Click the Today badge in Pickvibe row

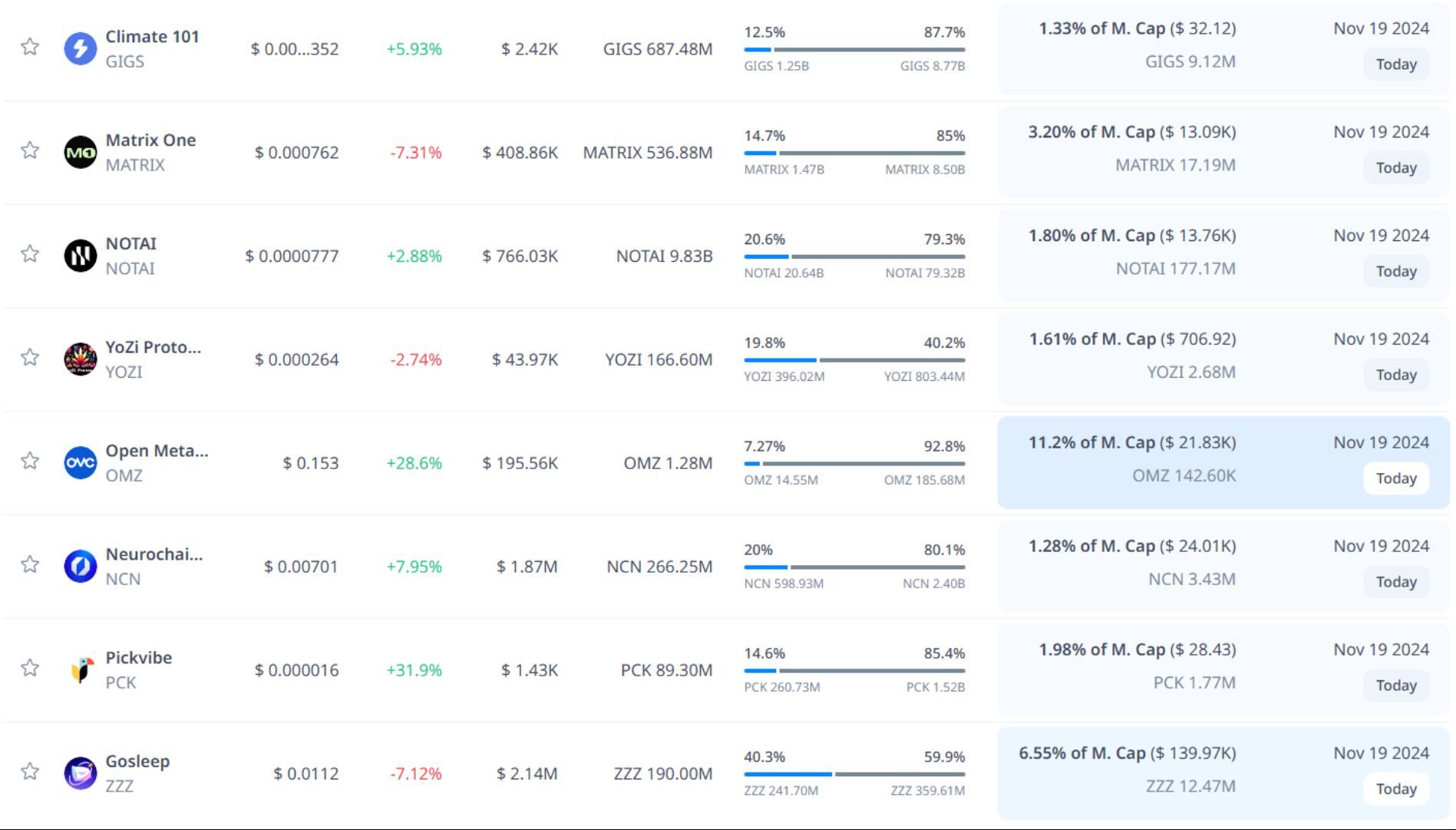pos(1395,686)
